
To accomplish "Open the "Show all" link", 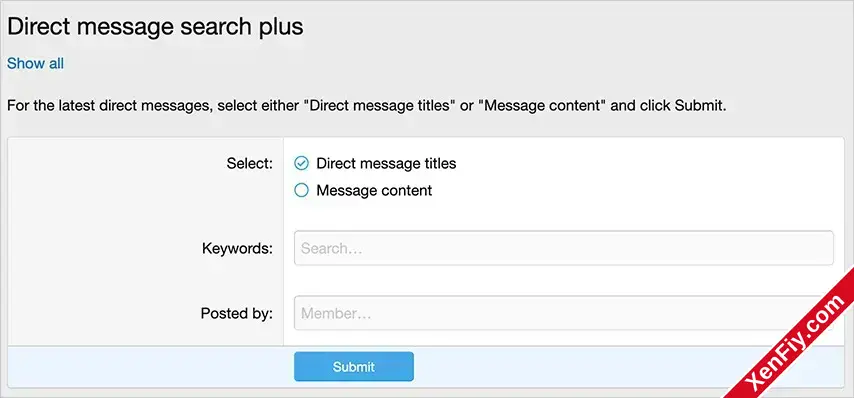I will point(35,64).
